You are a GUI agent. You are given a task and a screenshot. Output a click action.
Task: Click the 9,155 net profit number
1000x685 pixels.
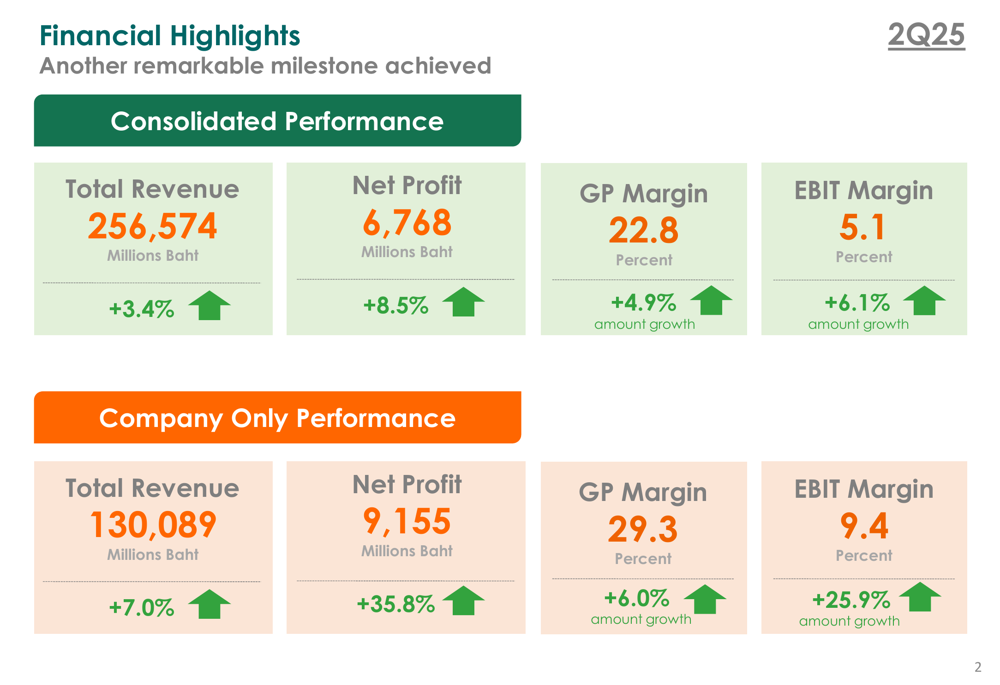407,521
